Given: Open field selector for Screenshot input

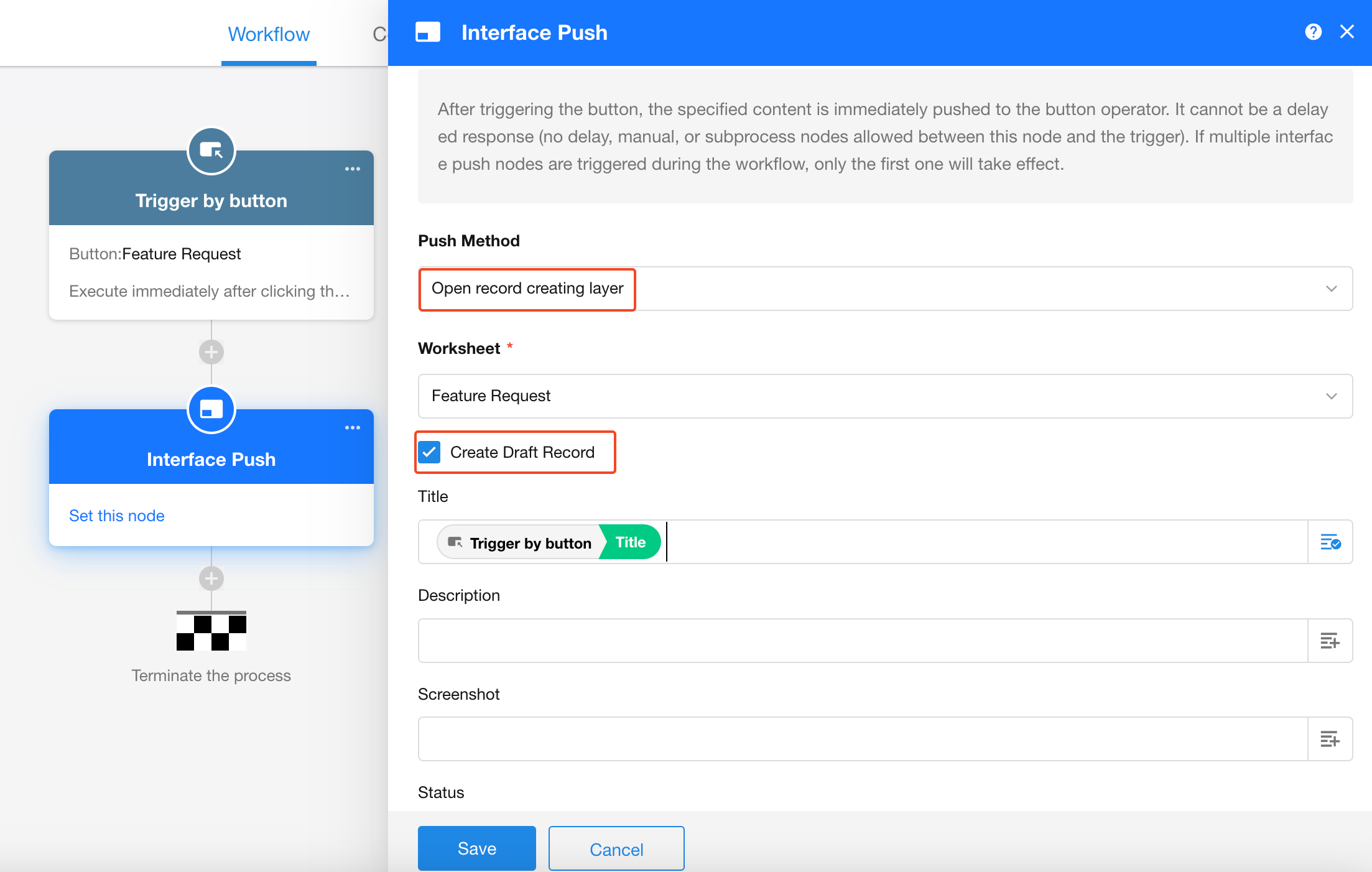Looking at the screenshot, I should click(x=1330, y=739).
